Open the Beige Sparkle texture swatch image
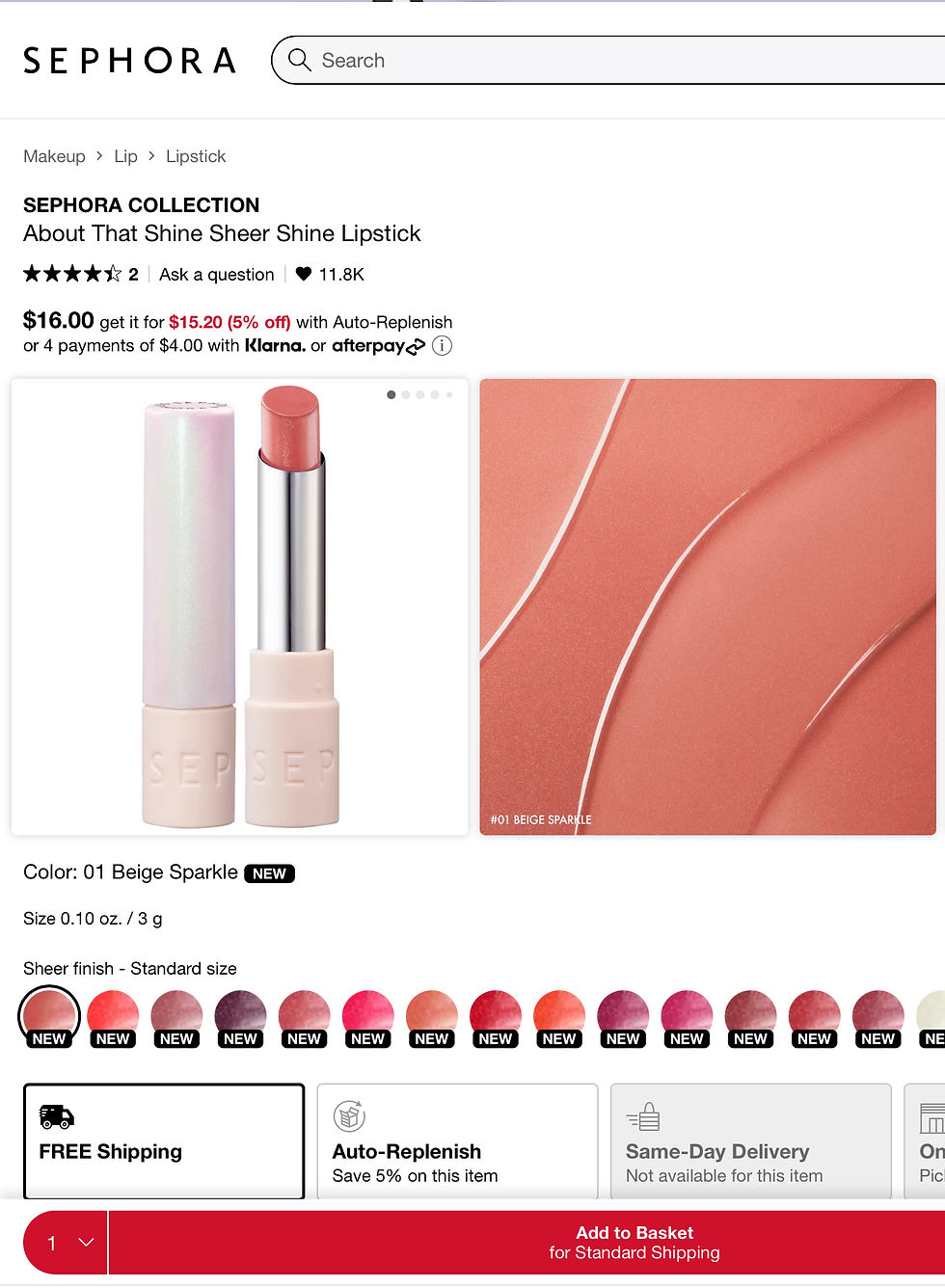This screenshot has width=945, height=1288. pyautogui.click(x=708, y=606)
